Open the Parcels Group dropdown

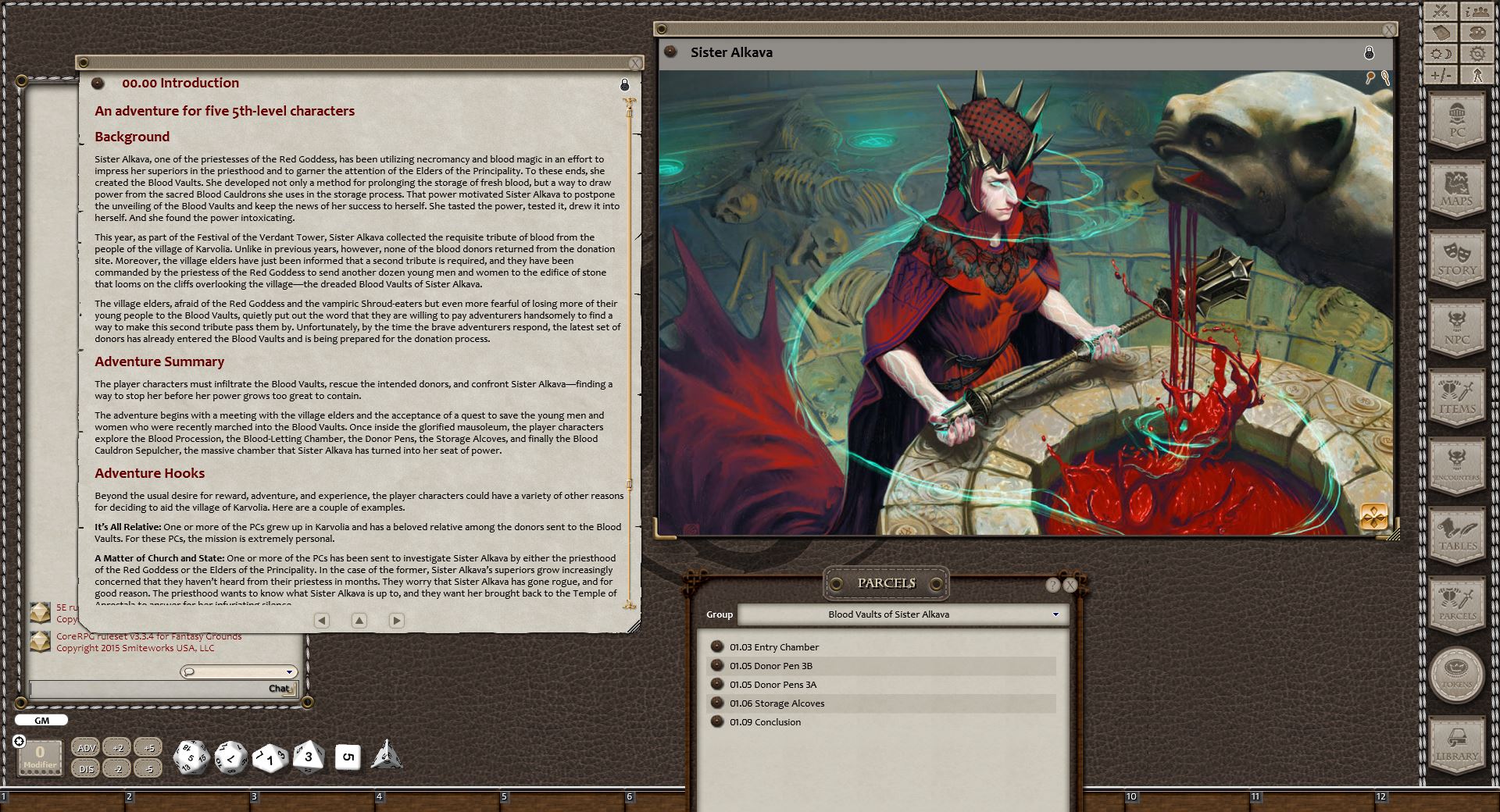(902, 614)
